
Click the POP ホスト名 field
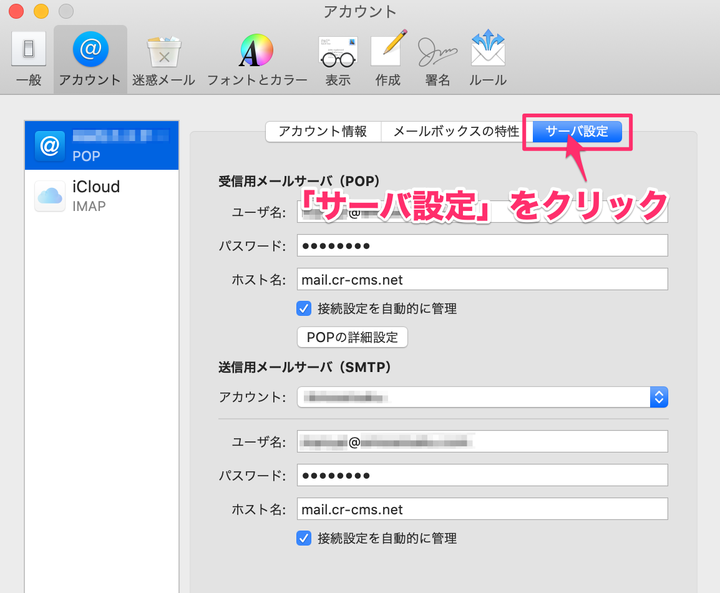(482, 279)
